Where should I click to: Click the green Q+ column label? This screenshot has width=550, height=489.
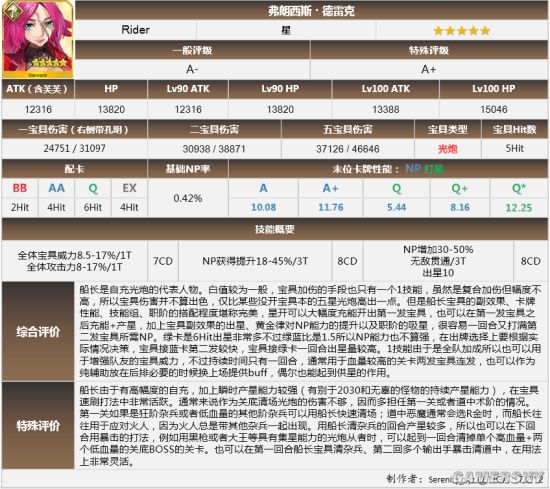coord(460,188)
